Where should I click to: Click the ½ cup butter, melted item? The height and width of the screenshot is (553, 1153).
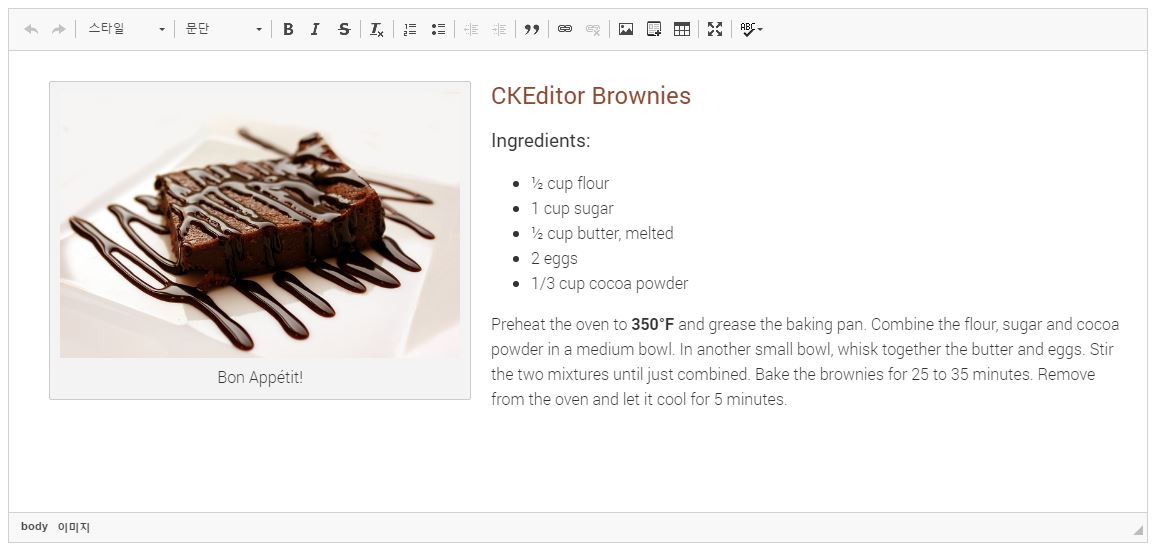click(x=602, y=233)
